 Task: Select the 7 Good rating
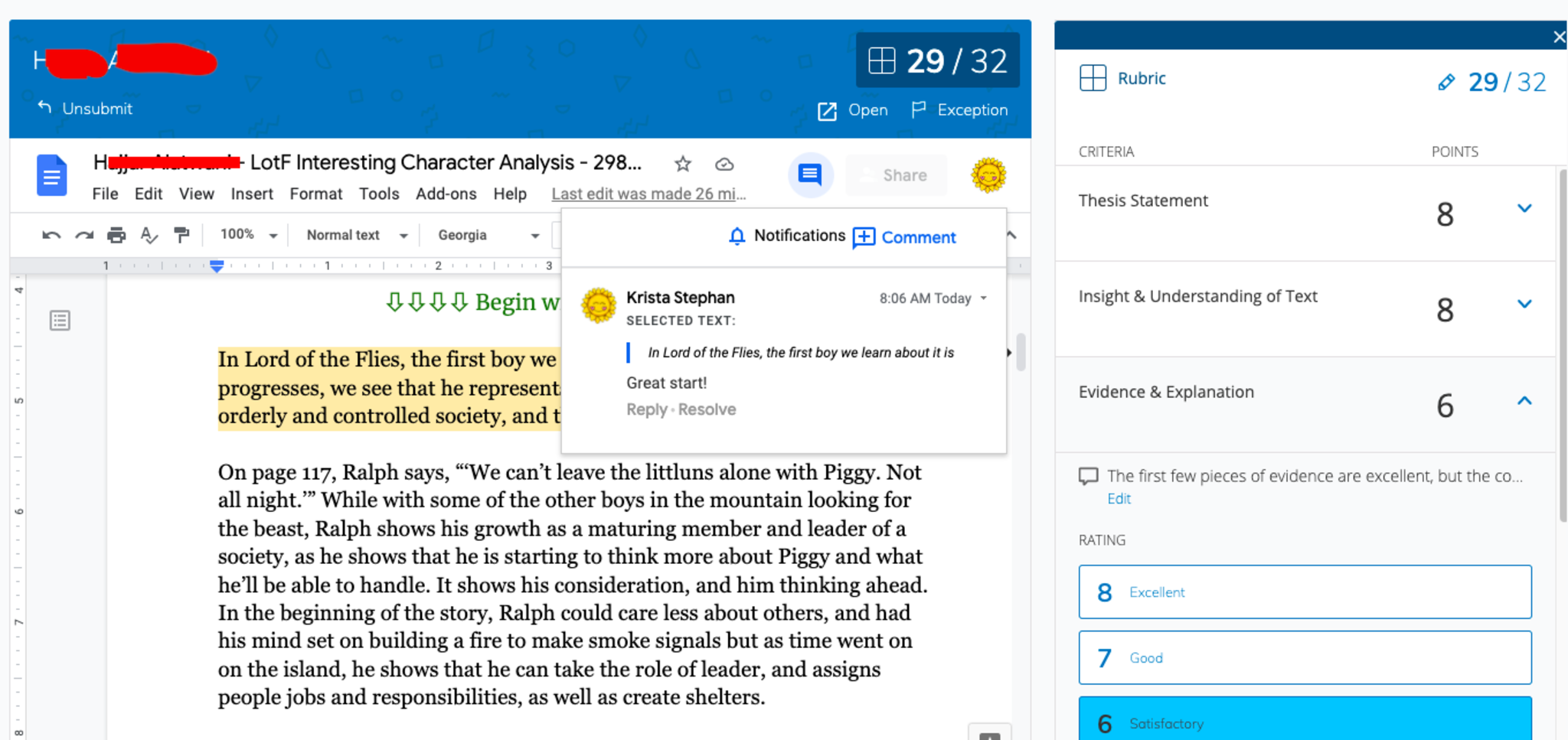point(1304,657)
